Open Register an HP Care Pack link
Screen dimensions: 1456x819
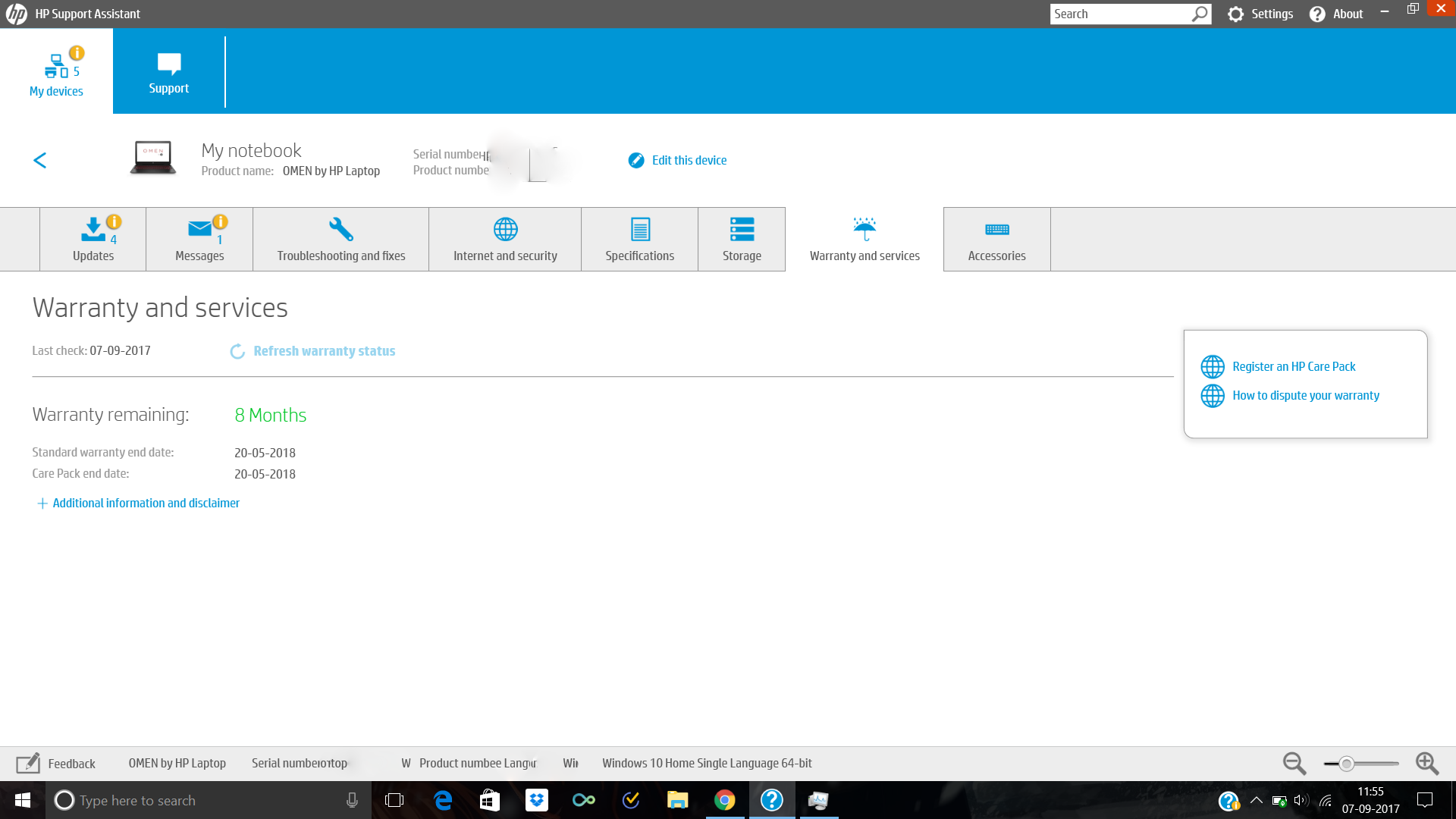[x=1294, y=366]
